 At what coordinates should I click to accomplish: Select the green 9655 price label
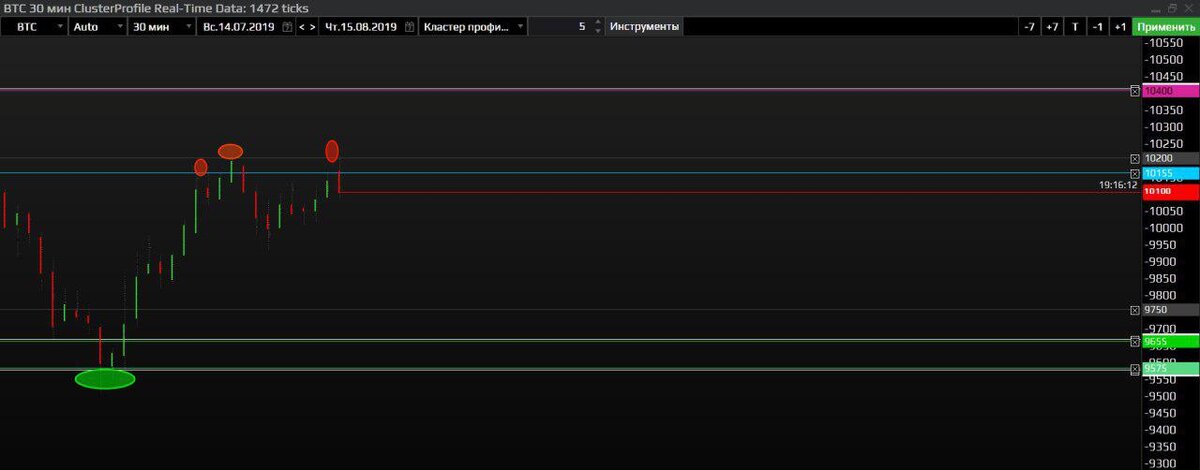(x=1171, y=341)
